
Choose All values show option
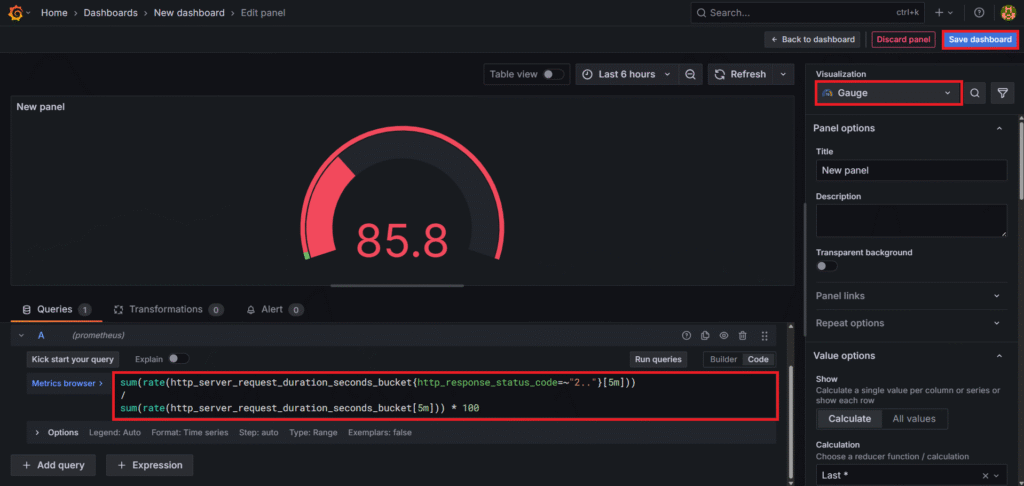click(x=914, y=419)
